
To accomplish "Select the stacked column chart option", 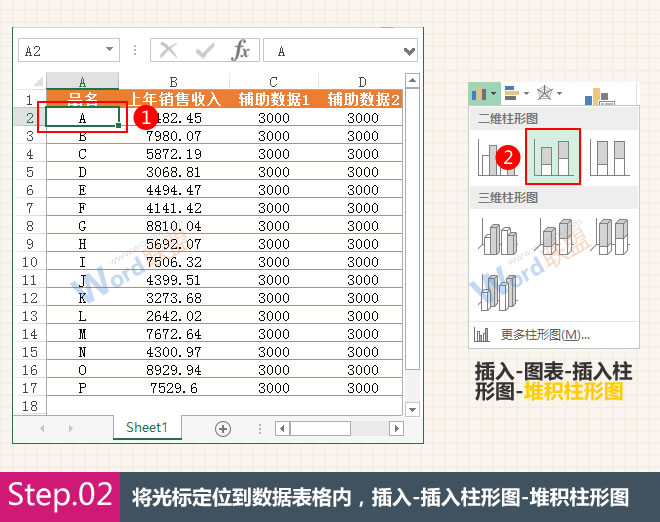I will [x=552, y=157].
